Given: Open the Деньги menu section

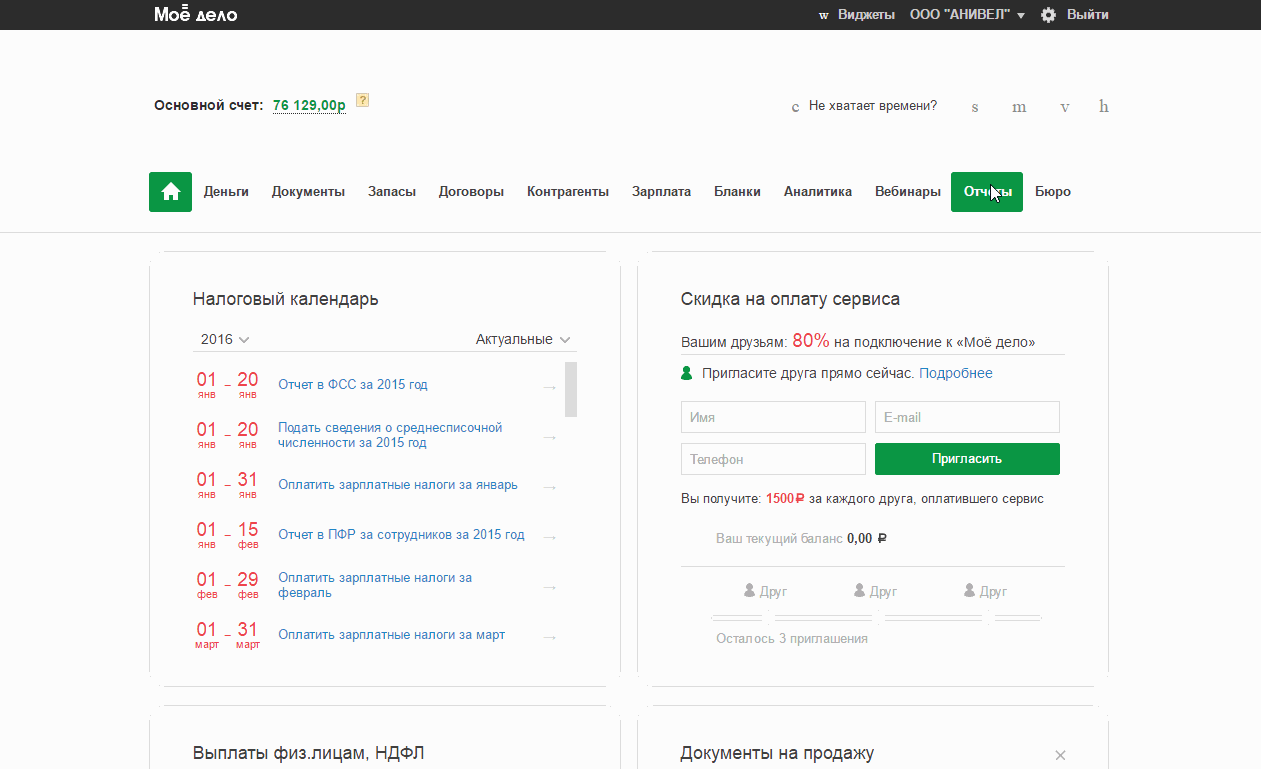Looking at the screenshot, I should [x=226, y=192].
